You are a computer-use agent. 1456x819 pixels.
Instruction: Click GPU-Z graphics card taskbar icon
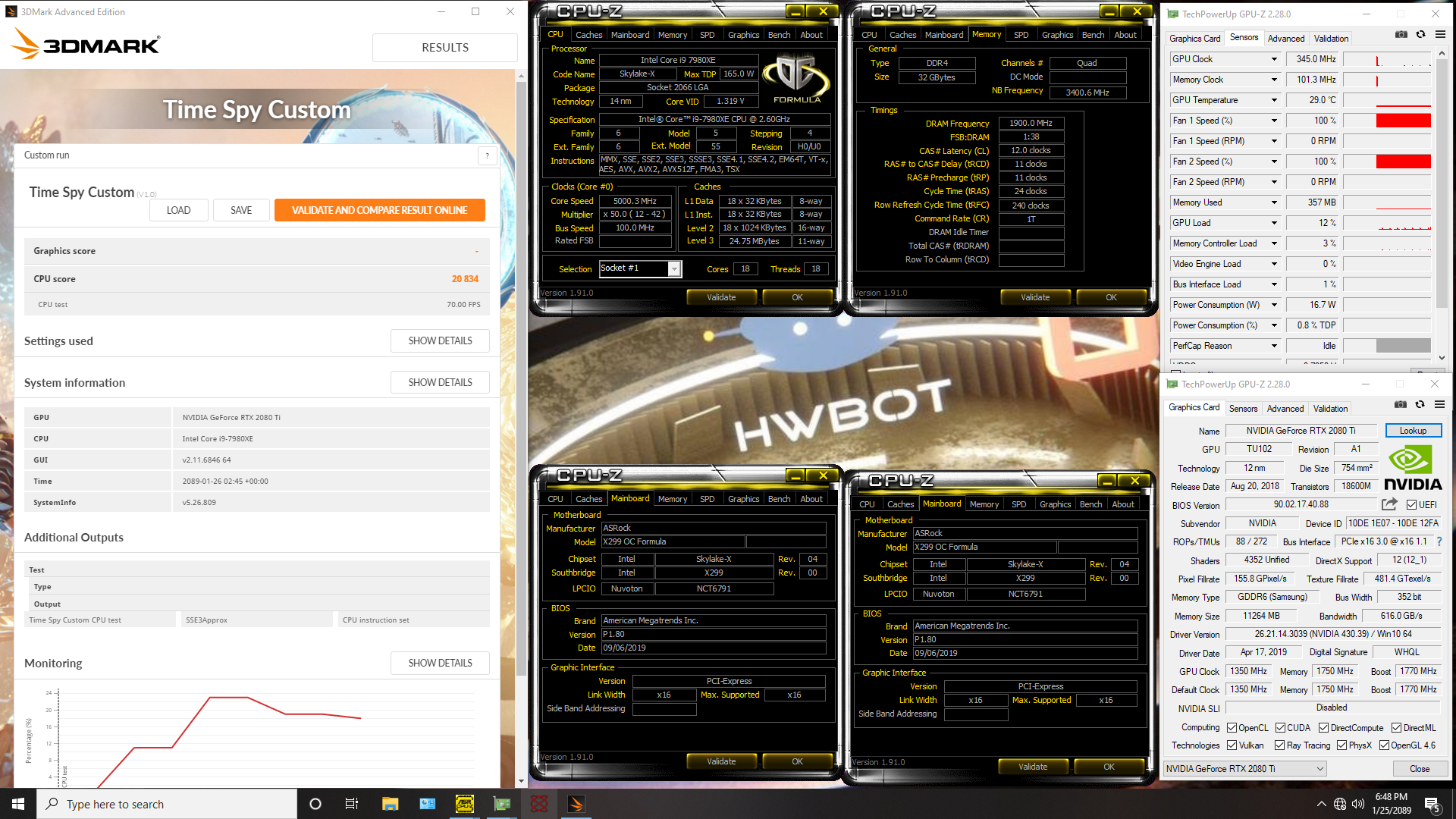point(502,804)
